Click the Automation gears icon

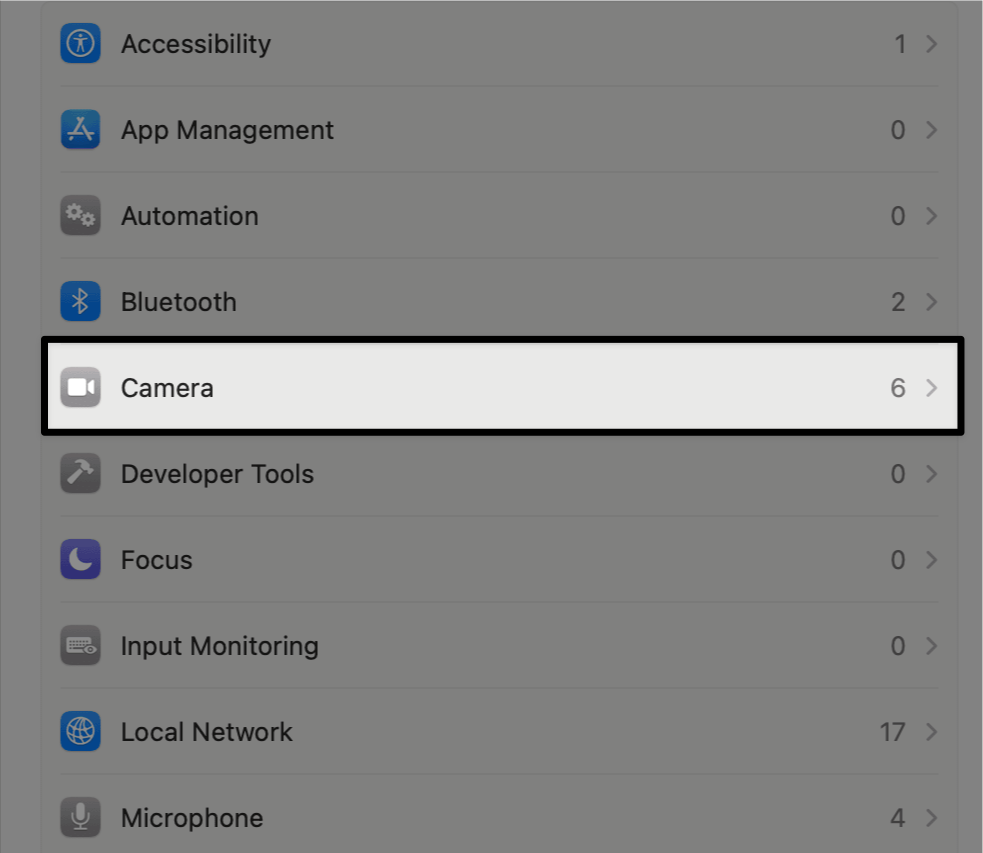(x=80, y=215)
